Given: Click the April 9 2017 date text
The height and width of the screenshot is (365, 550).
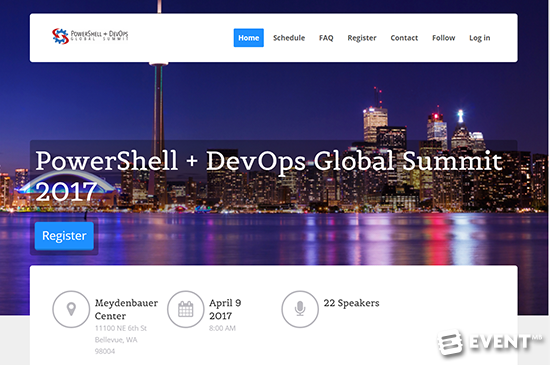Looking at the screenshot, I should click(225, 309).
